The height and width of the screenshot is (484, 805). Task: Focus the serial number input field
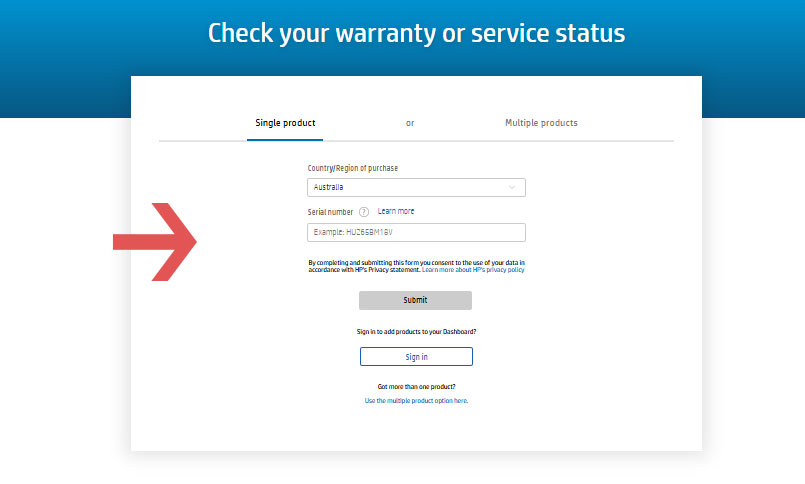(x=416, y=233)
